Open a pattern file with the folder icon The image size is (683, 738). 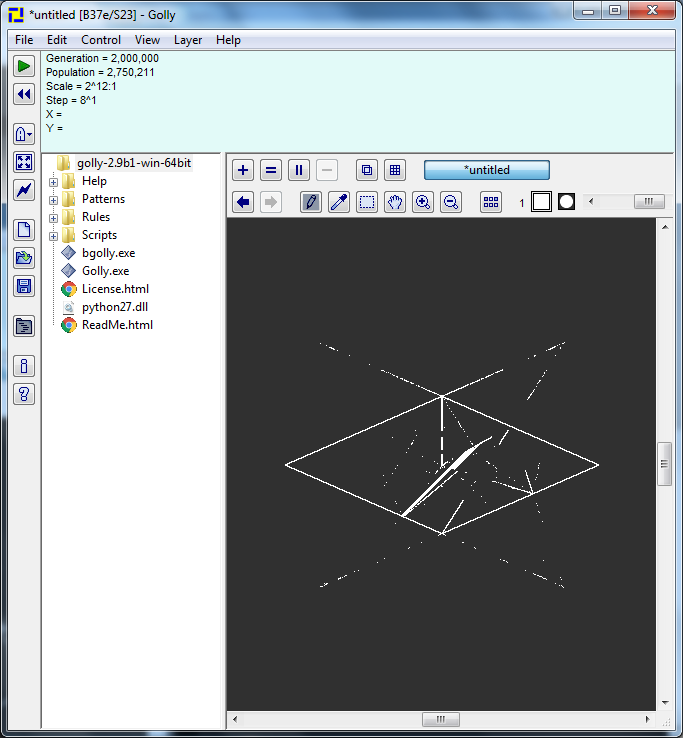(24, 258)
